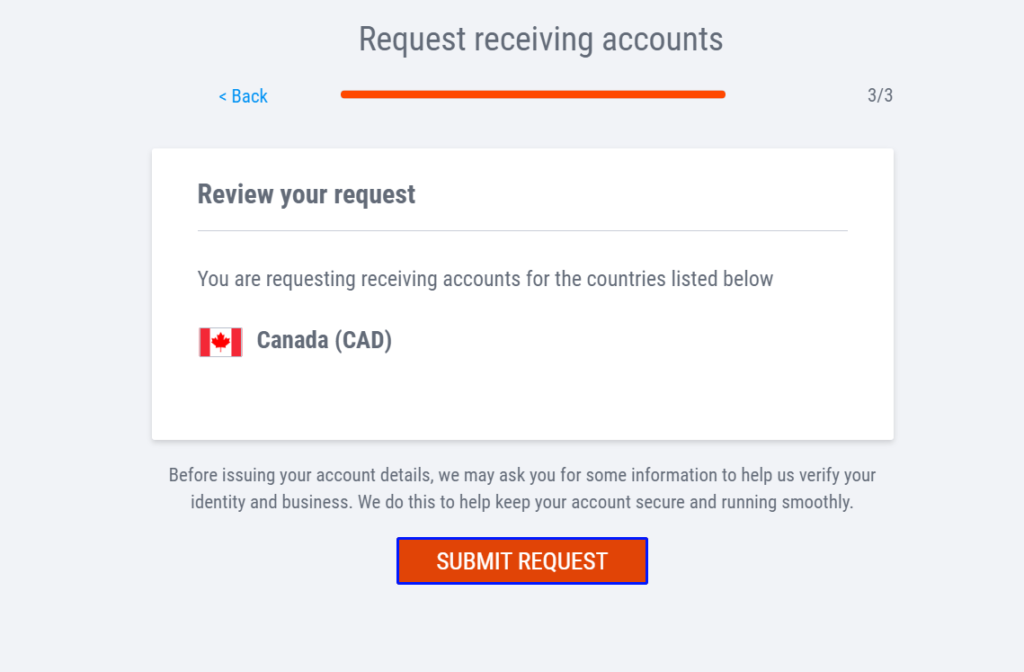Click the 3/3 step indicator

click(x=882, y=96)
